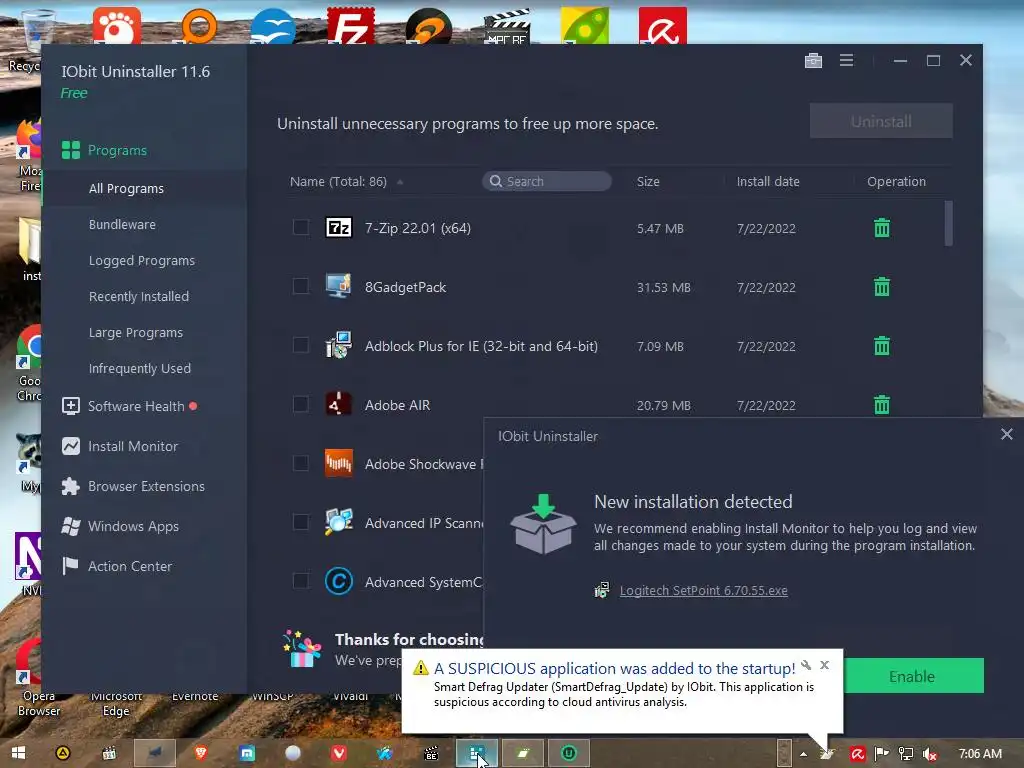Screen dimensions: 1024x768
Task: Tick the Advanced IP Scanner checkbox
Action: [300, 522]
